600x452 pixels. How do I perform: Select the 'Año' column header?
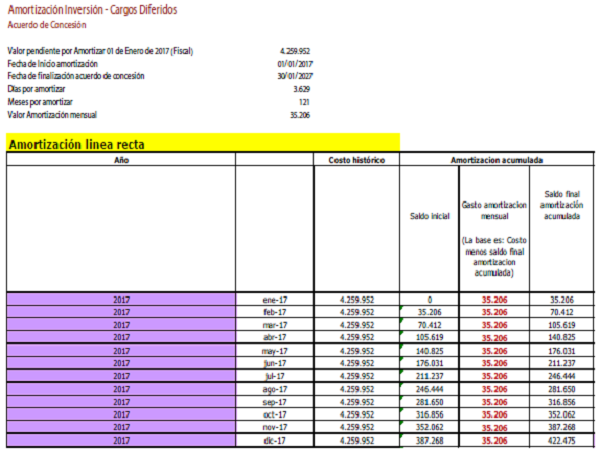(x=120, y=159)
